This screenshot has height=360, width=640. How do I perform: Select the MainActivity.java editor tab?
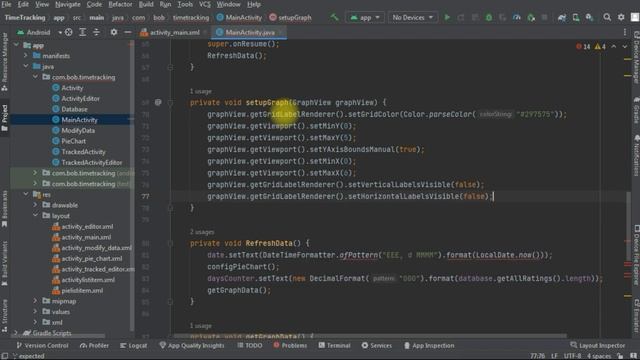click(x=250, y=32)
